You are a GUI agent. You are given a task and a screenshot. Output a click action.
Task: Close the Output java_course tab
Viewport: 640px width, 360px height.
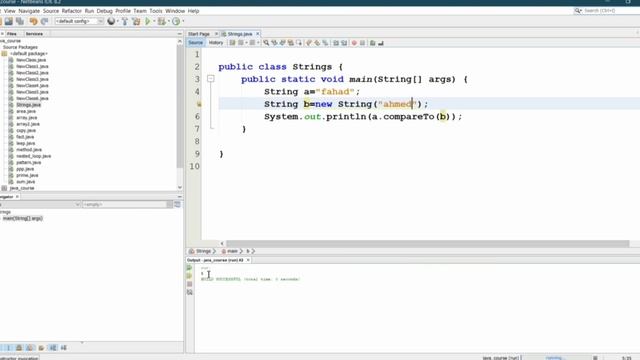pos(248,260)
